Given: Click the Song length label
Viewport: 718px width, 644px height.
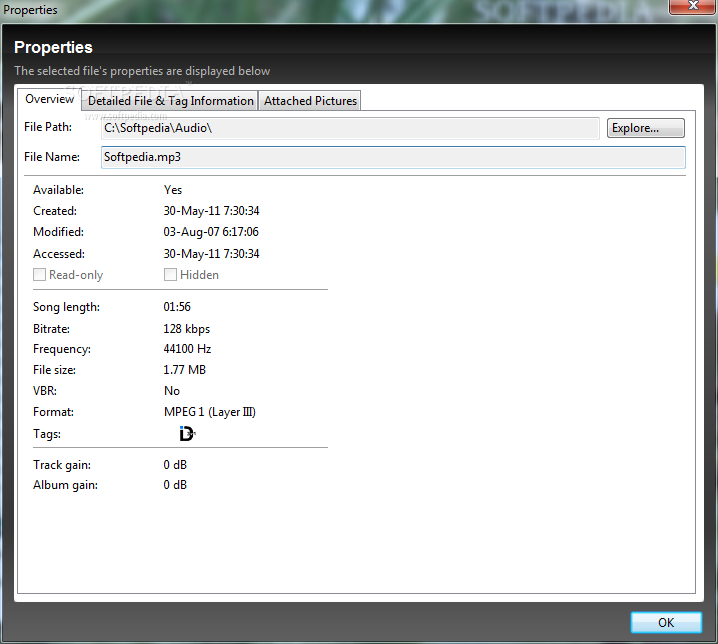Looking at the screenshot, I should [66, 307].
